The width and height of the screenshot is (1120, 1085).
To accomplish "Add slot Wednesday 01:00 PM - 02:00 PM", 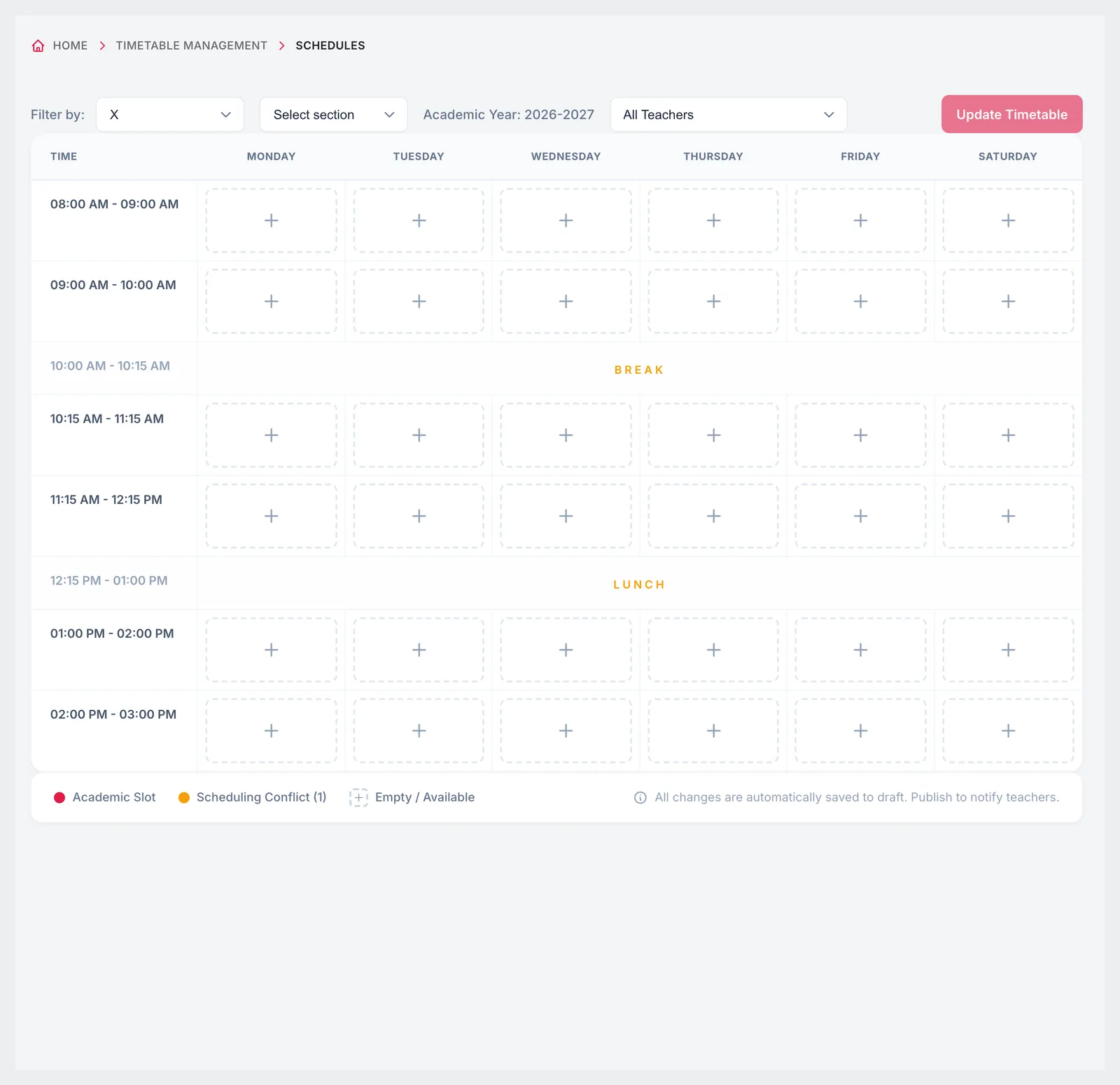I will [566, 650].
